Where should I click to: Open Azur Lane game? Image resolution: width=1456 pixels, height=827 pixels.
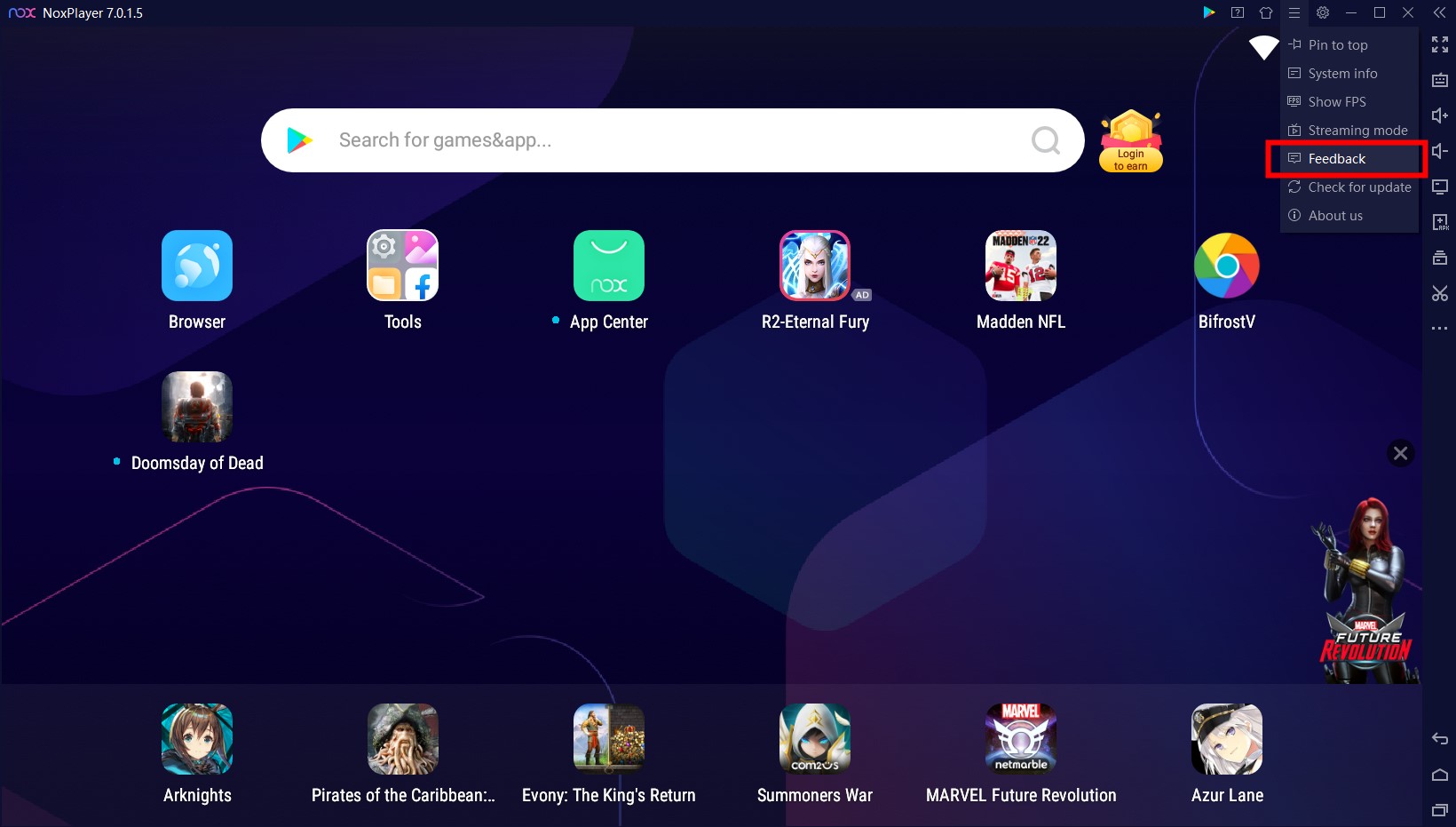(x=1227, y=739)
